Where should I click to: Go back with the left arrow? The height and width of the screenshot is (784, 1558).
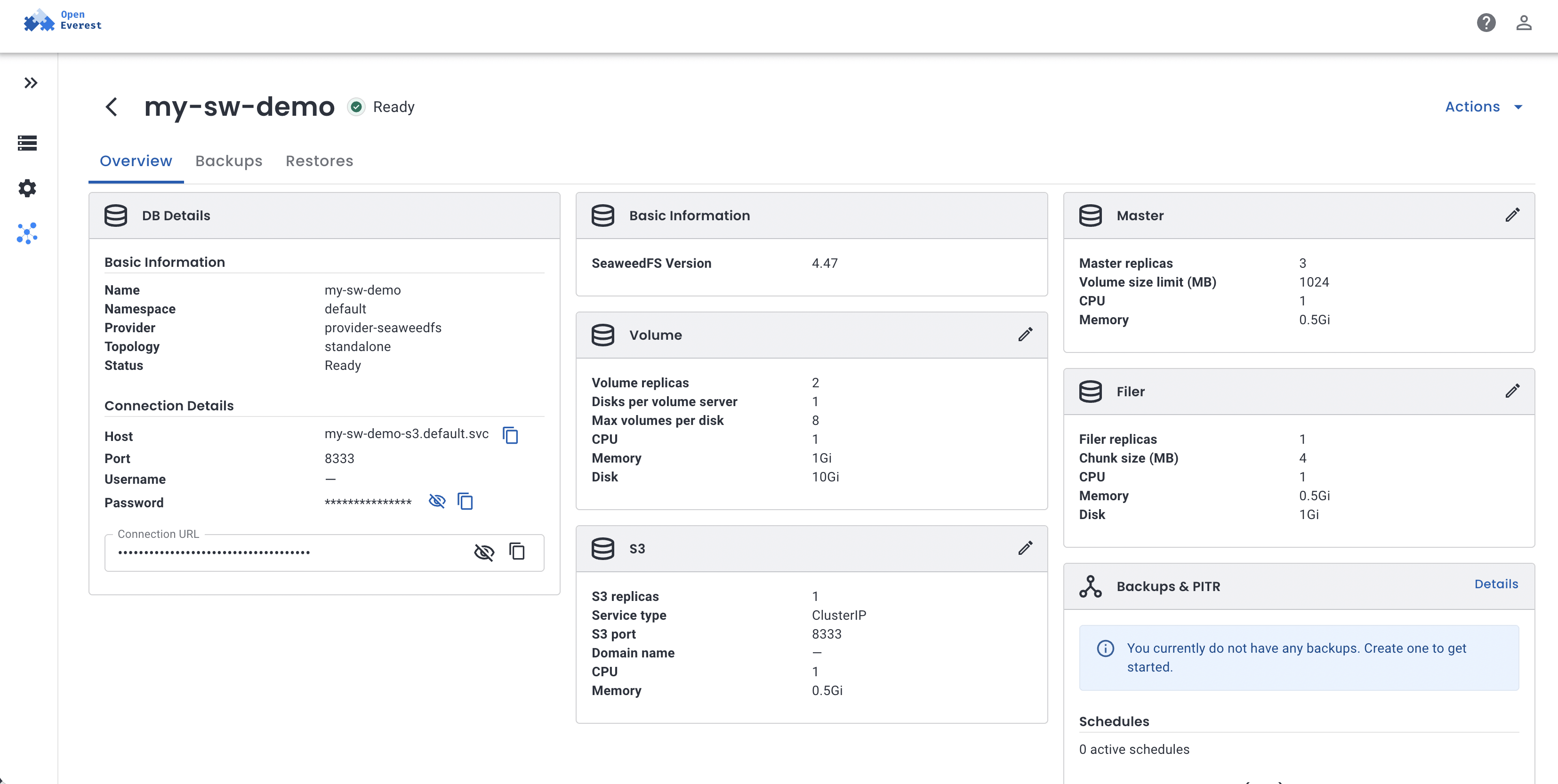point(111,107)
